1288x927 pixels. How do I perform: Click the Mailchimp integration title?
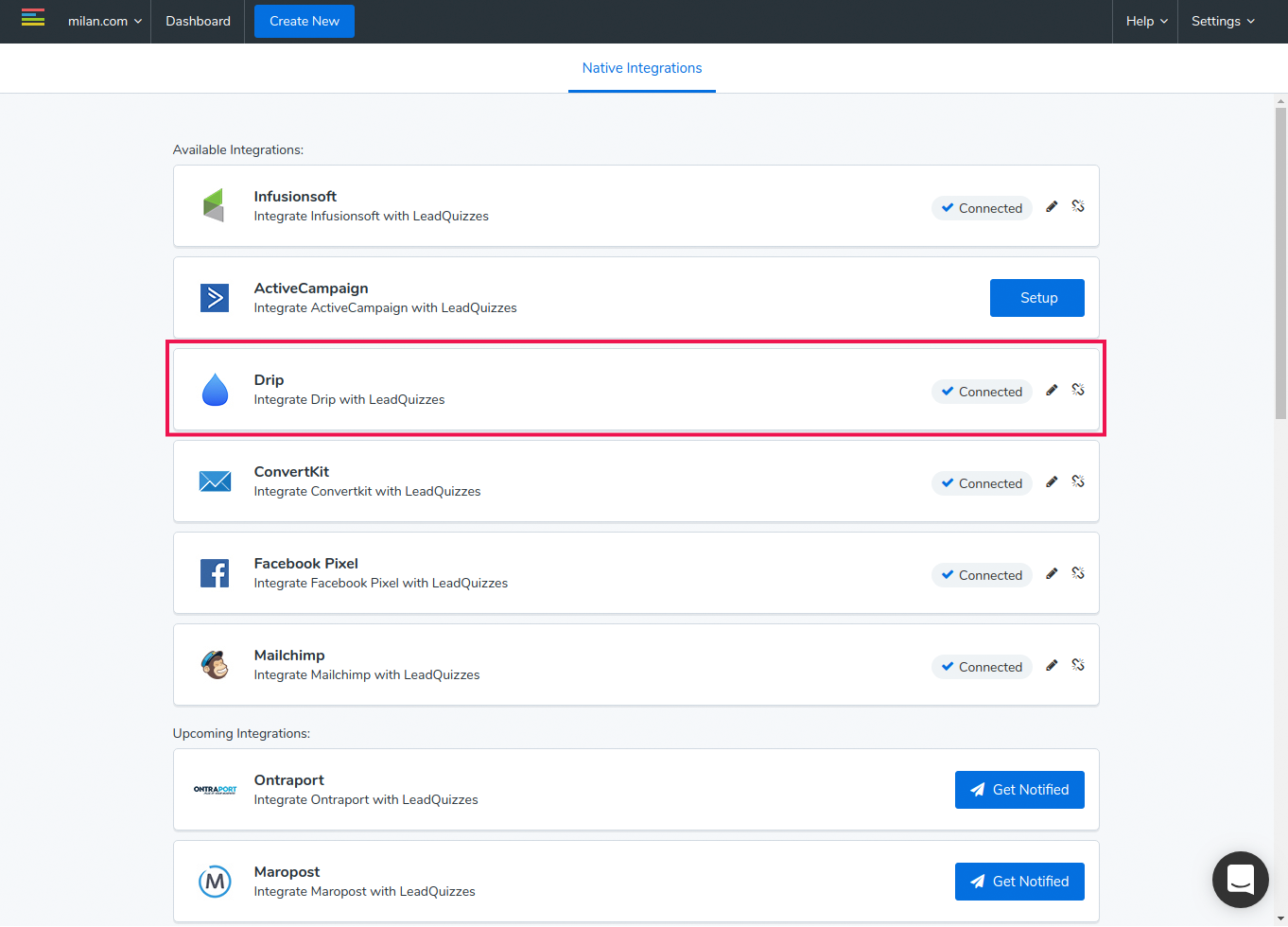(289, 656)
